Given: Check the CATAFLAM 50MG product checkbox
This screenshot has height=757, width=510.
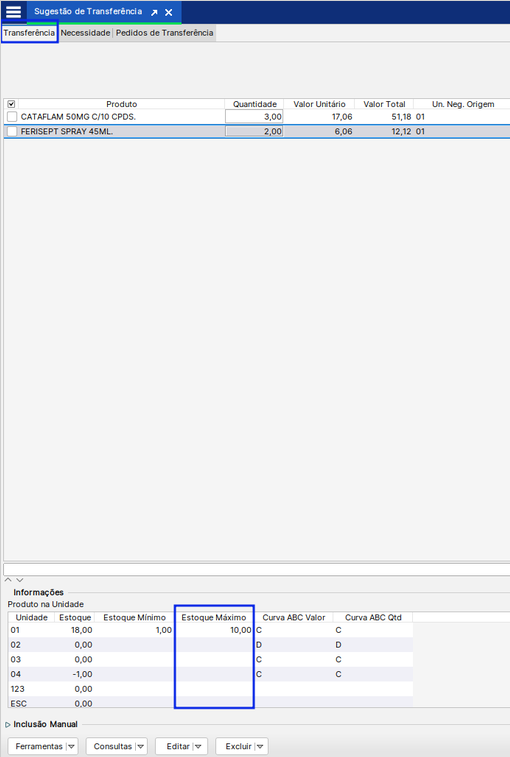Looking at the screenshot, I should pos(12,117).
